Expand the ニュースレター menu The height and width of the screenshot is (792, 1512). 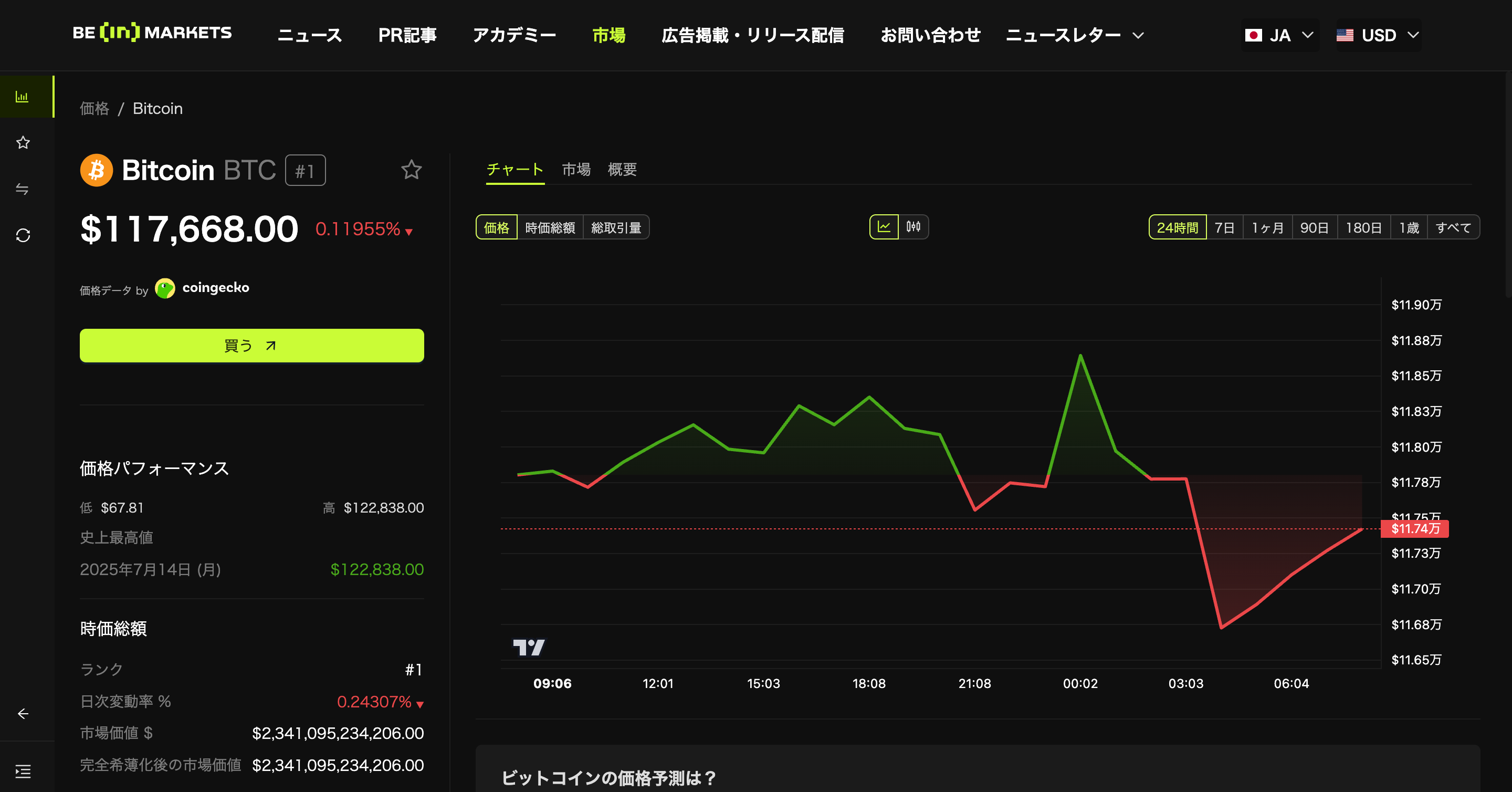(x=1074, y=35)
